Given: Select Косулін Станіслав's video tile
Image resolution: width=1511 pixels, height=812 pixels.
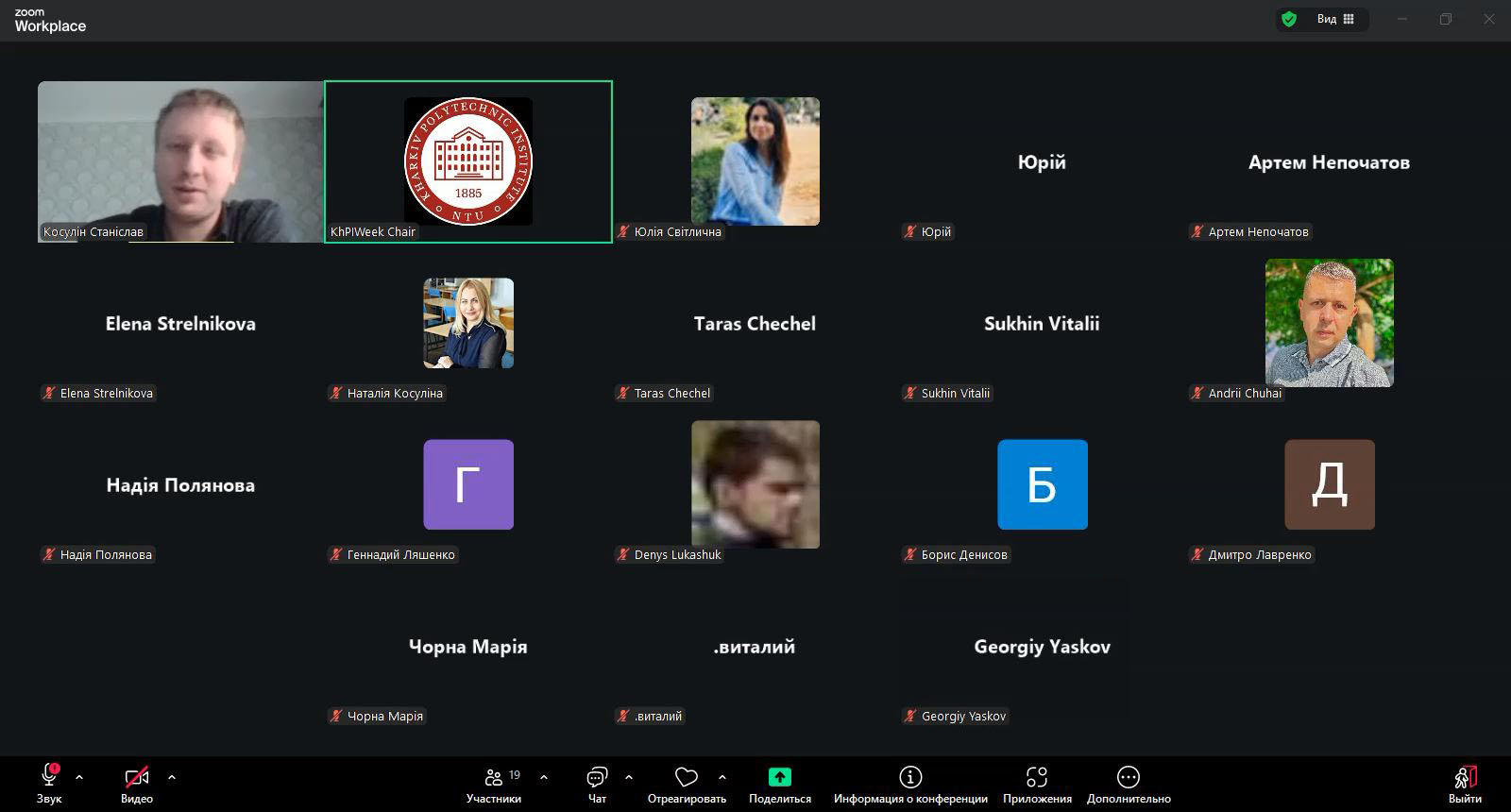Looking at the screenshot, I should [x=180, y=161].
